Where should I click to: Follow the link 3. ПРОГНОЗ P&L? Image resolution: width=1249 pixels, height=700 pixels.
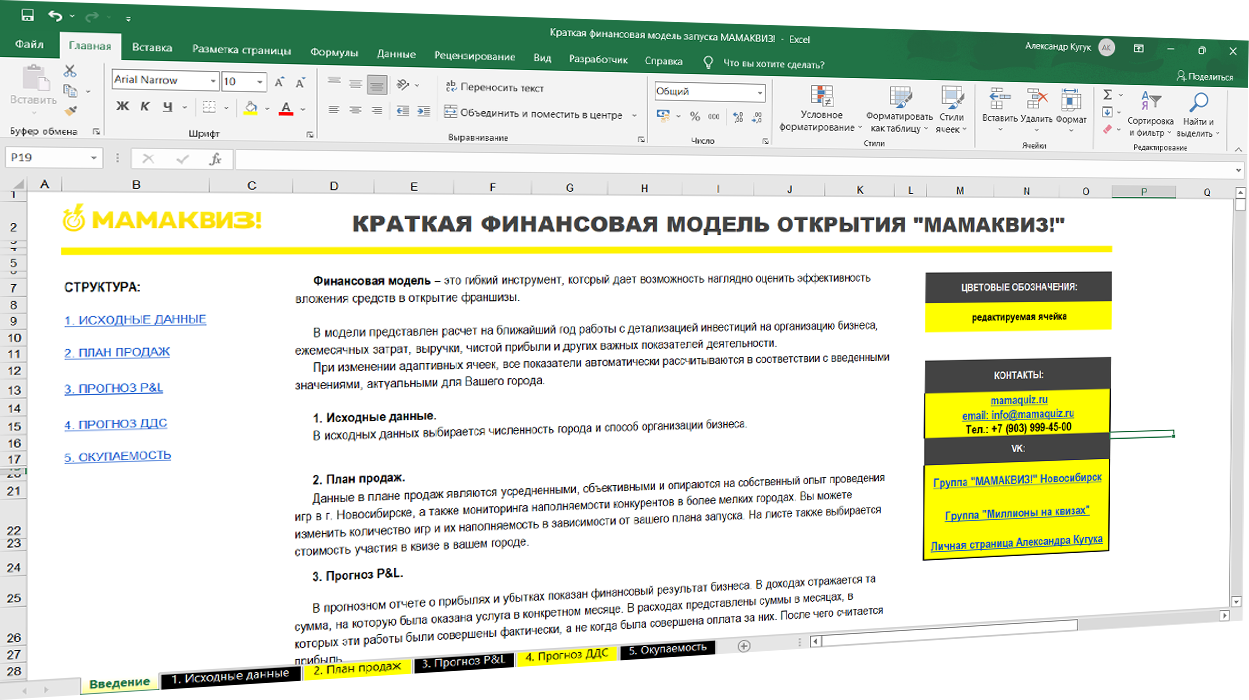114,388
